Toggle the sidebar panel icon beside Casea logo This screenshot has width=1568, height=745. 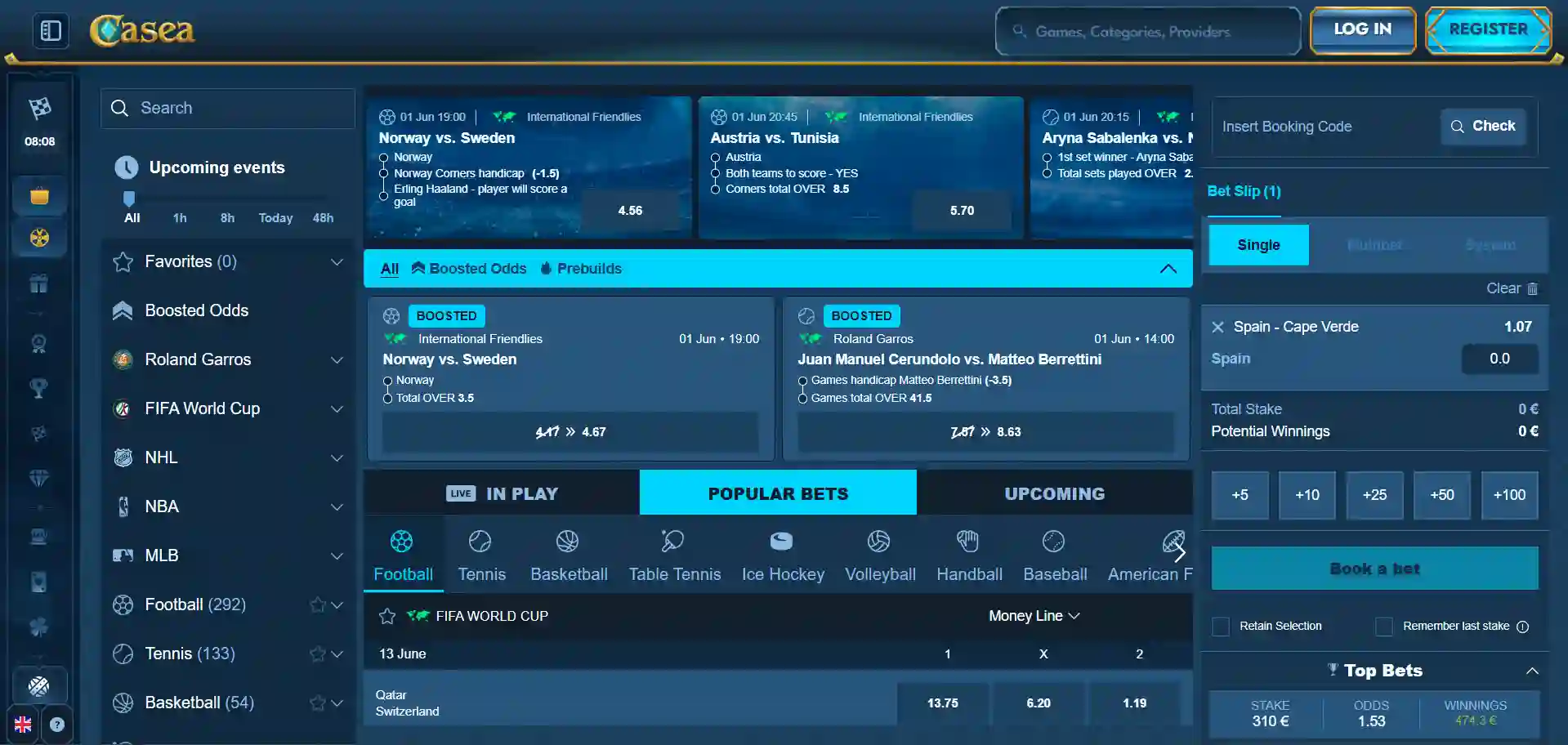(51, 31)
